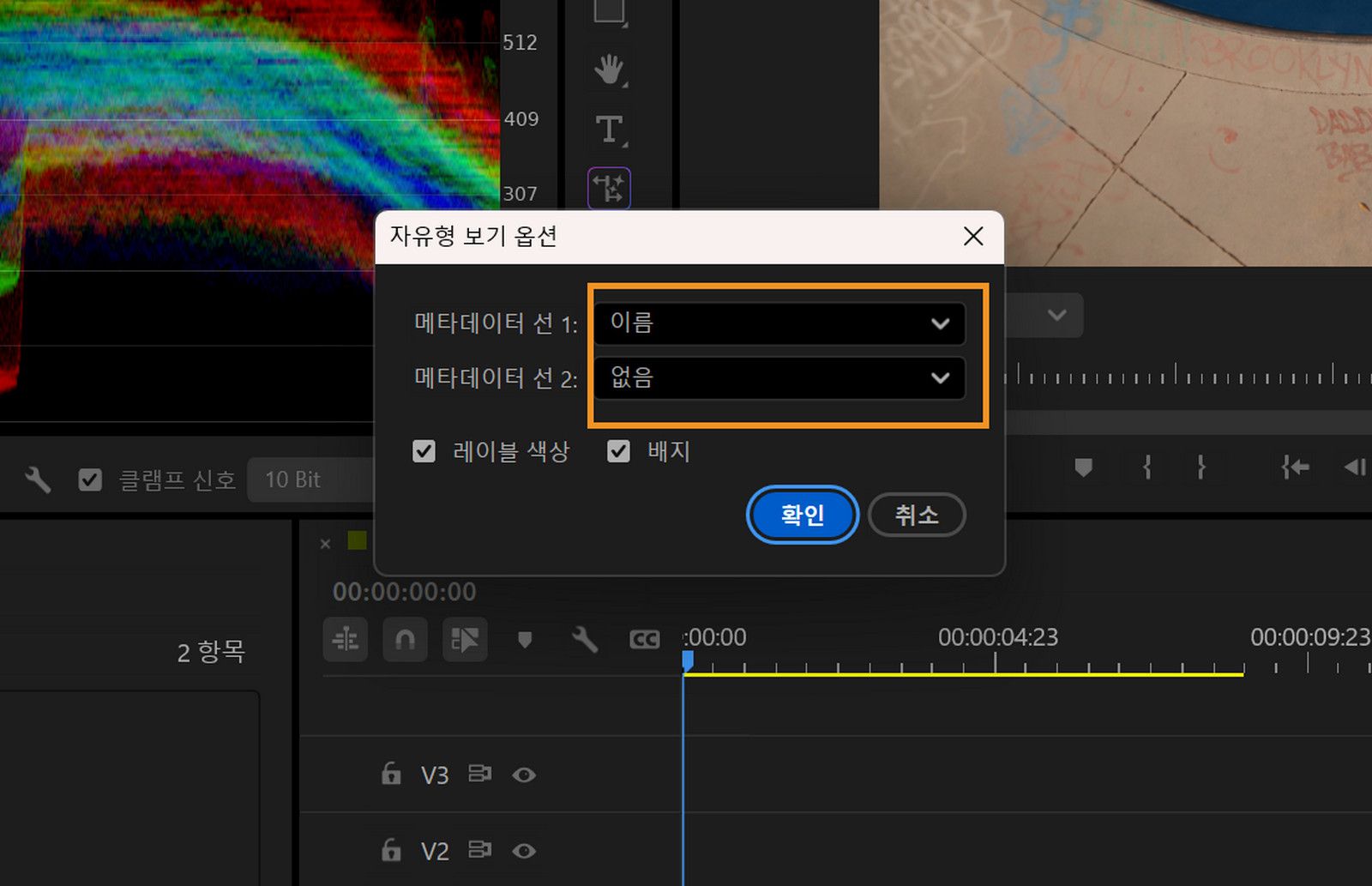
Task: Open the 메타데이터 선 1 dropdown showing 이름
Action: (777, 324)
